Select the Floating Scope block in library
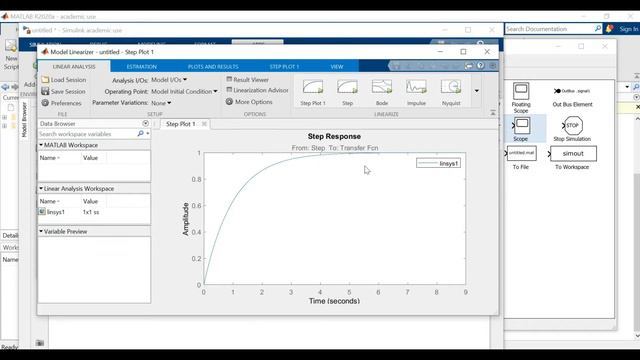The width and height of the screenshot is (640, 360). [521, 98]
